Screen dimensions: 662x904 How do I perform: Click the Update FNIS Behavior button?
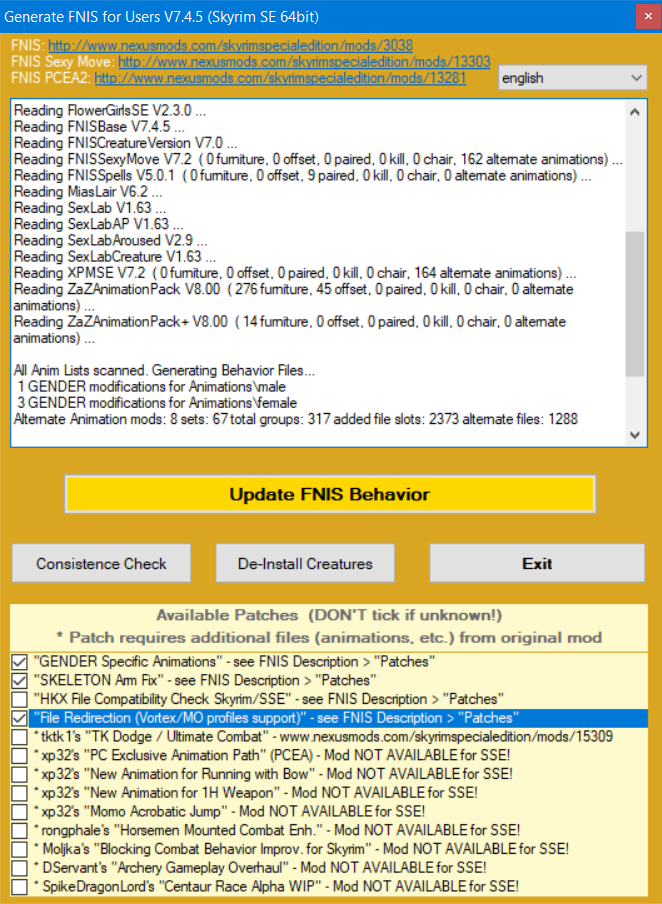click(x=330, y=494)
